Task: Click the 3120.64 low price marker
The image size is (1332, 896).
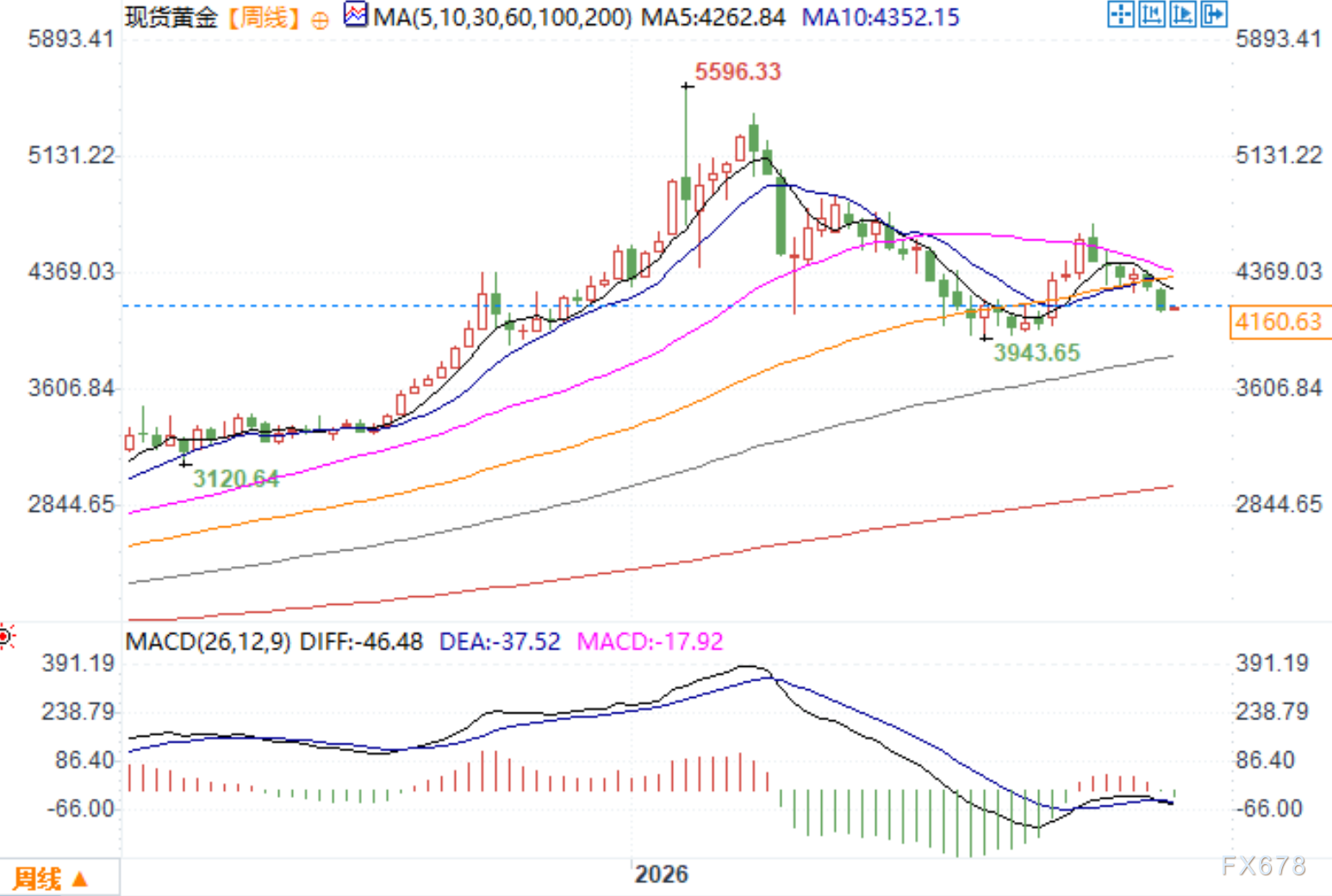Action: [236, 478]
